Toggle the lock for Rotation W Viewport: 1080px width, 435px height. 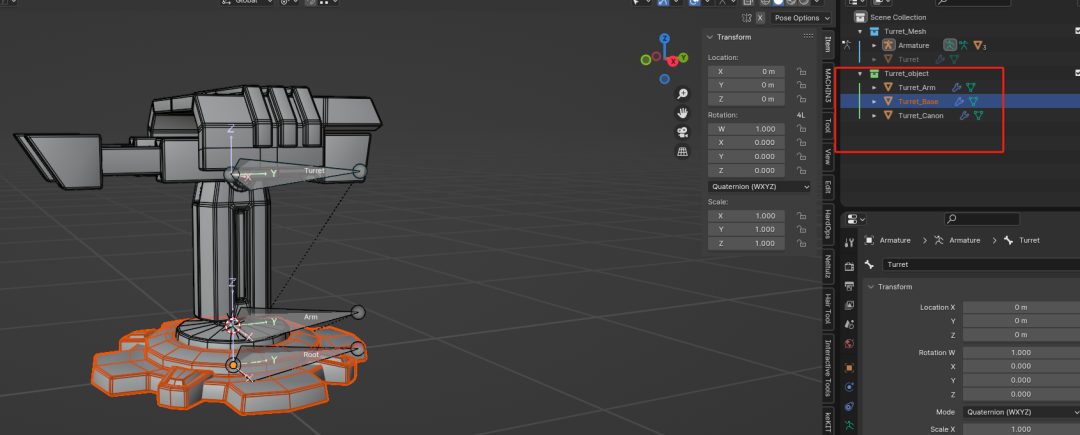(x=801, y=129)
